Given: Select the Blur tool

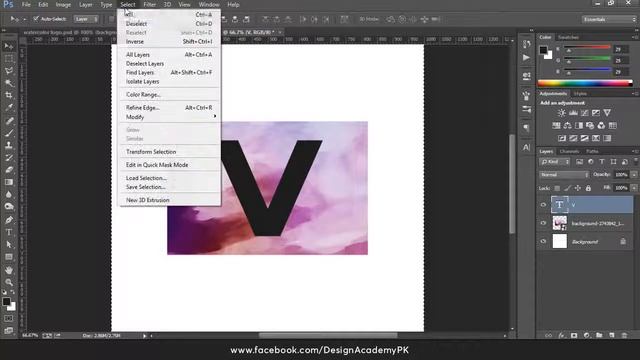Looking at the screenshot, I should pos(9,194).
